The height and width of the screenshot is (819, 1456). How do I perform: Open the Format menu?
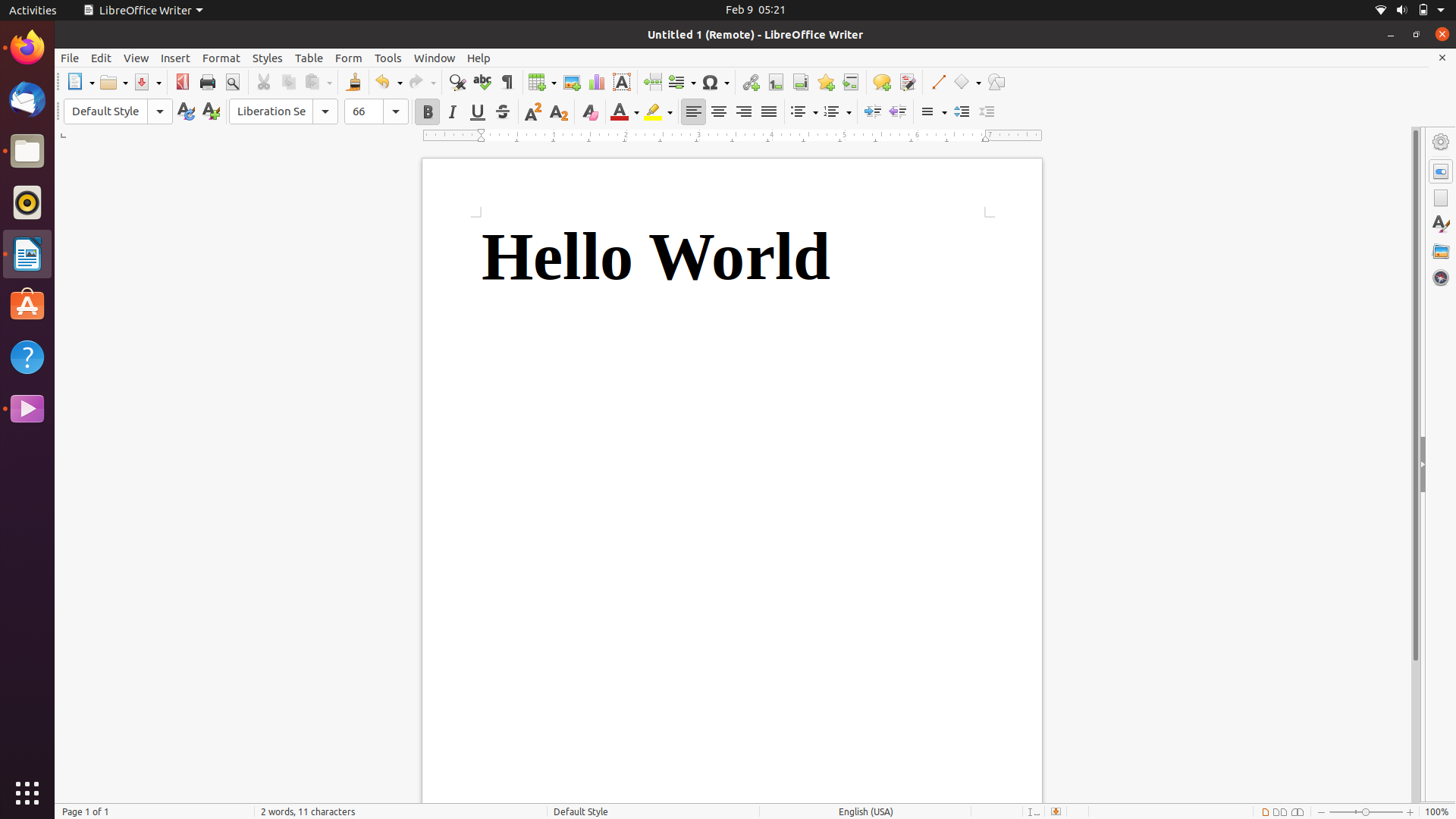221,58
